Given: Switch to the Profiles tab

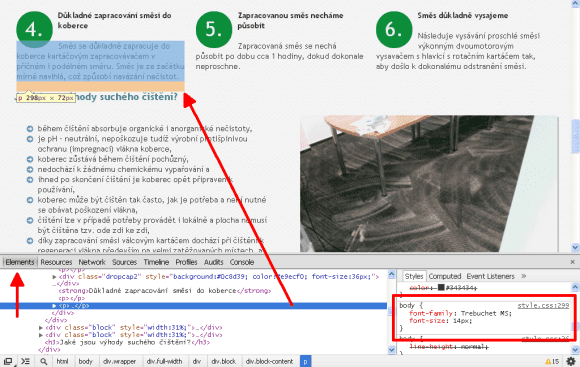Looking at the screenshot, I should click(186, 262).
